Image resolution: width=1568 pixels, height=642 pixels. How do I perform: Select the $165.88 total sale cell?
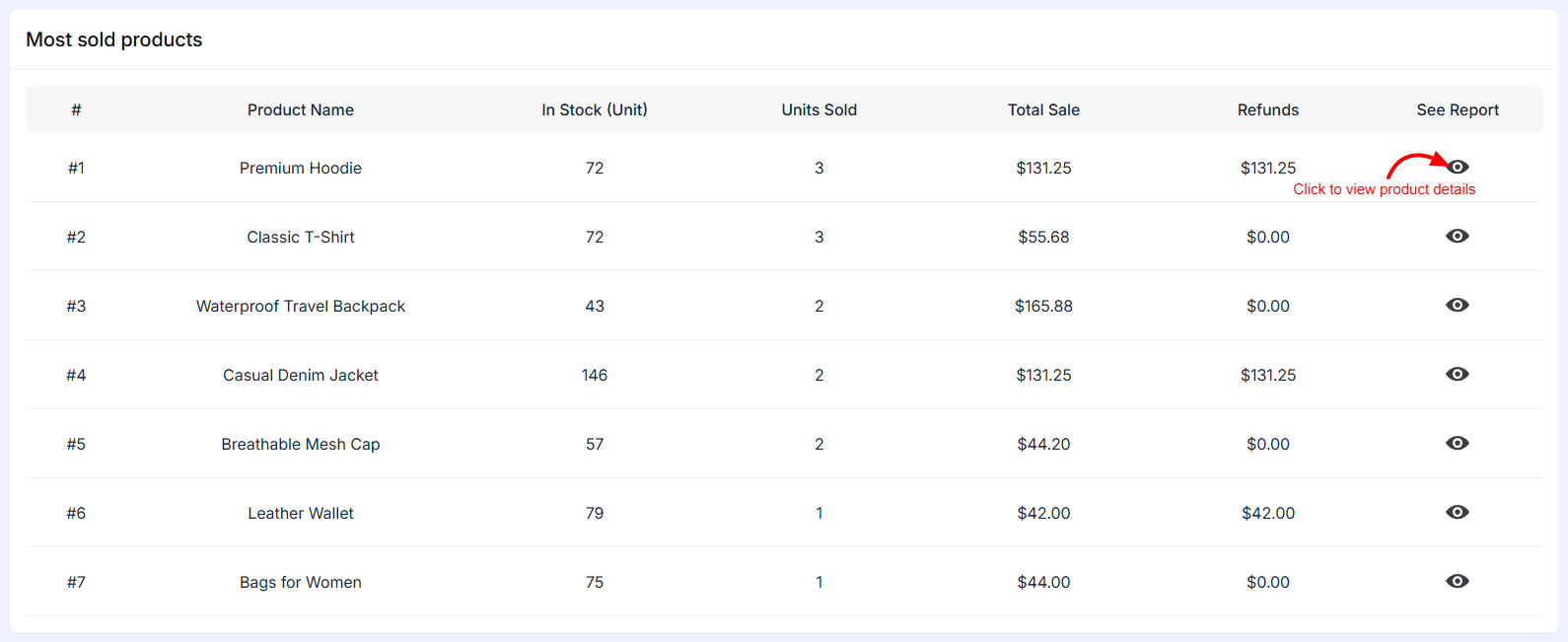point(1043,306)
